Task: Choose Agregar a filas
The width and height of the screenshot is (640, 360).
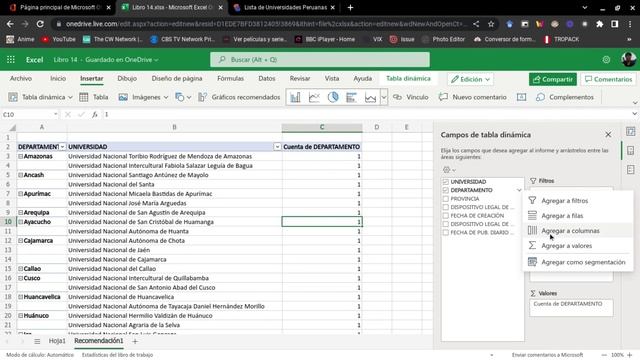Action: (578, 216)
